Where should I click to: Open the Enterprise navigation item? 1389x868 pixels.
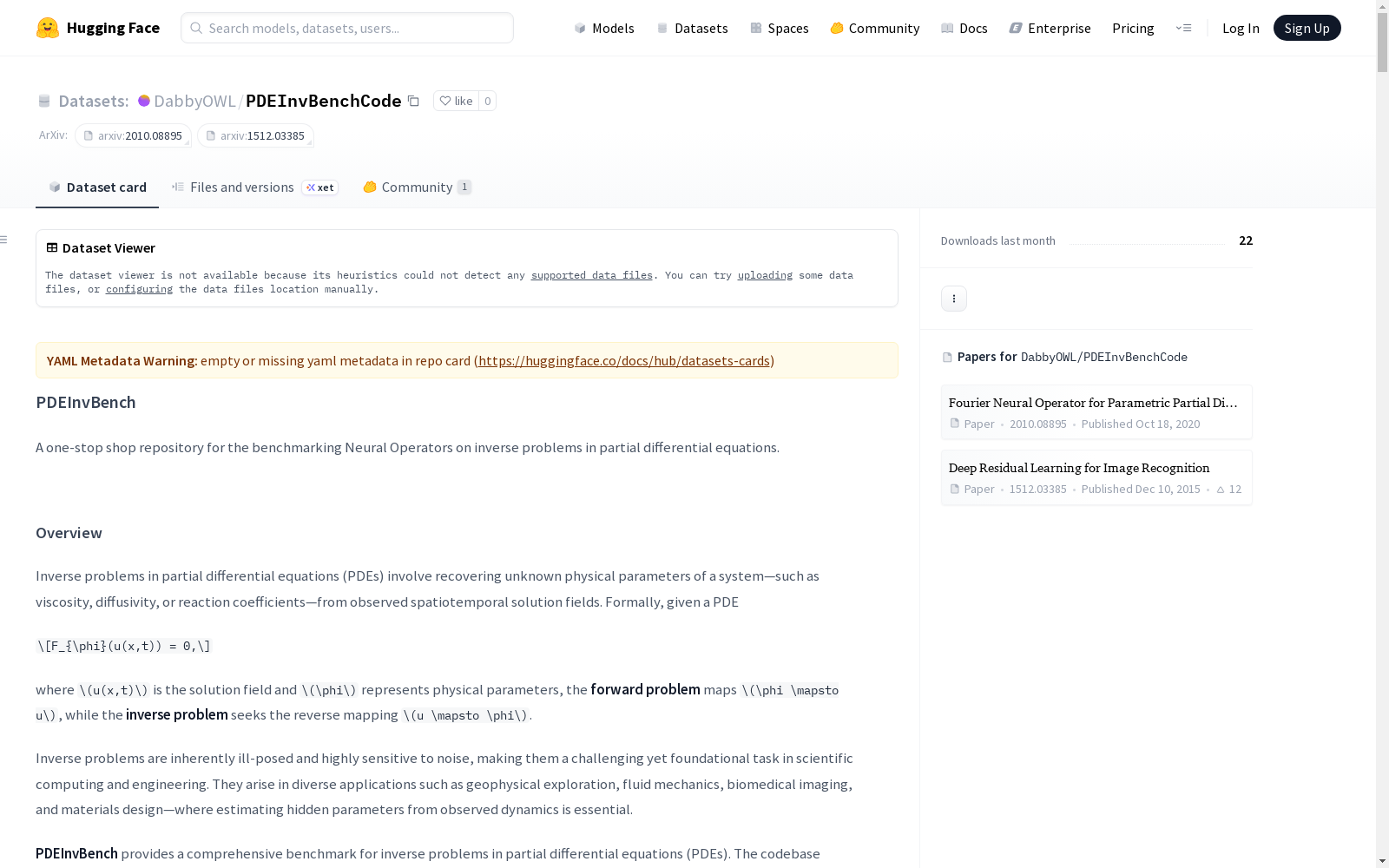point(1050,28)
